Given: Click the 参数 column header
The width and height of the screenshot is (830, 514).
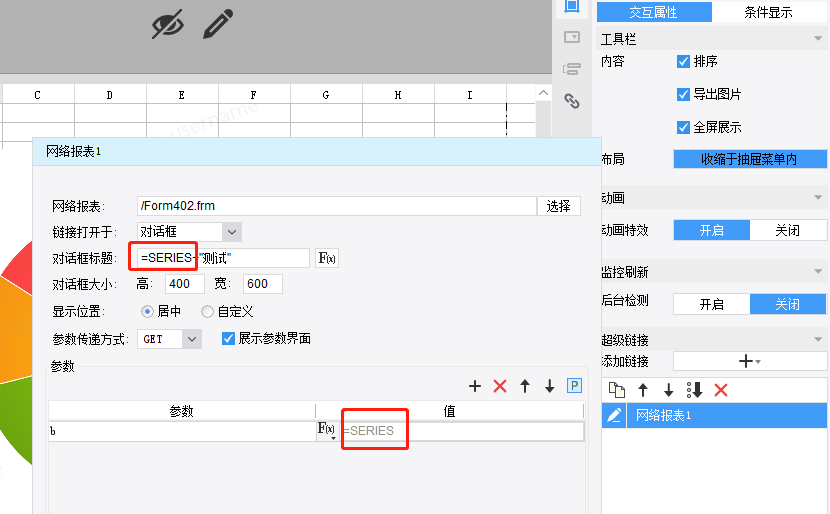Looking at the screenshot, I should tap(182, 411).
